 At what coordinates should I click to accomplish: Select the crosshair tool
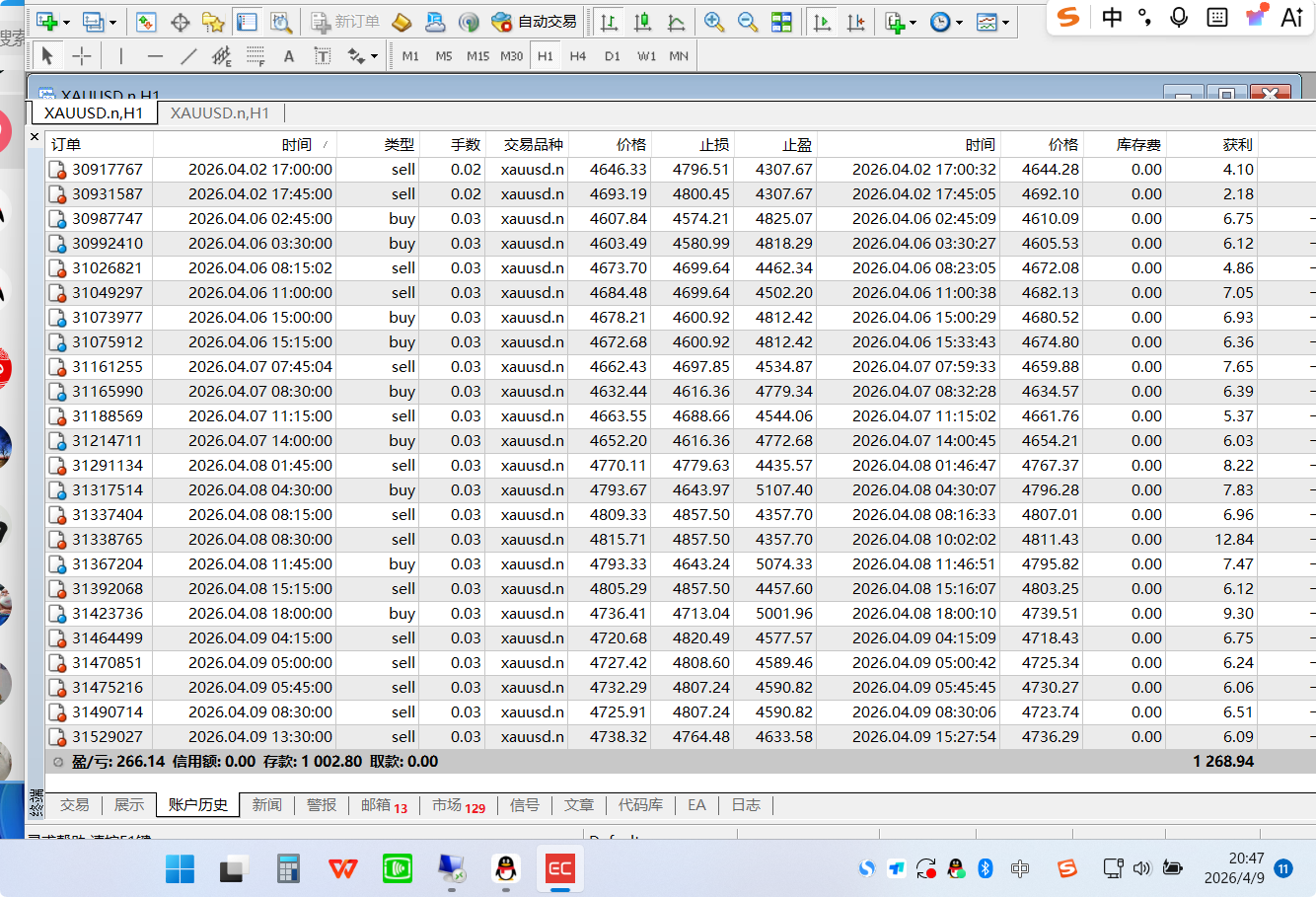coord(82,56)
